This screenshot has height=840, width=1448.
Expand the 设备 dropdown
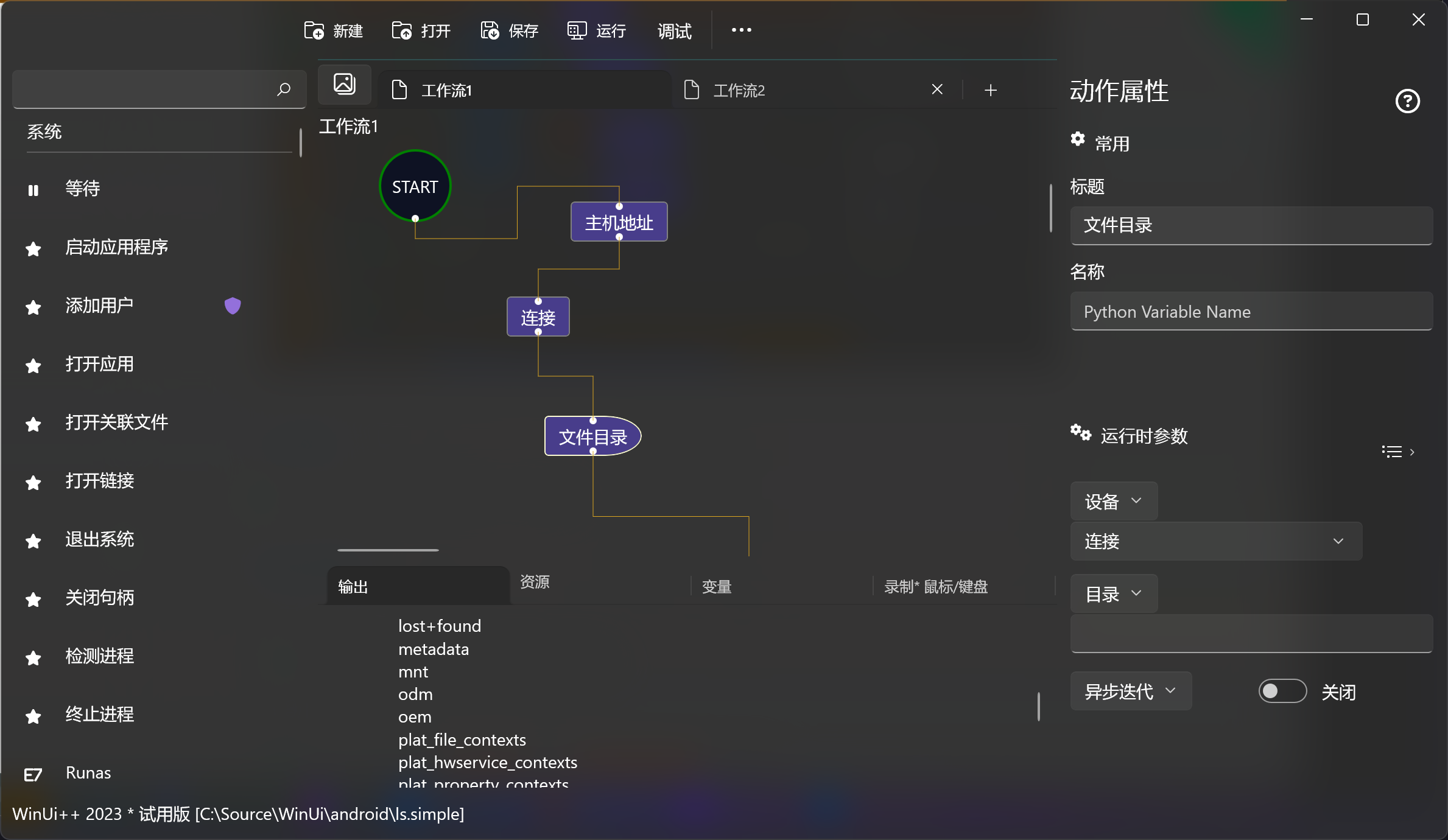[x=1113, y=502]
